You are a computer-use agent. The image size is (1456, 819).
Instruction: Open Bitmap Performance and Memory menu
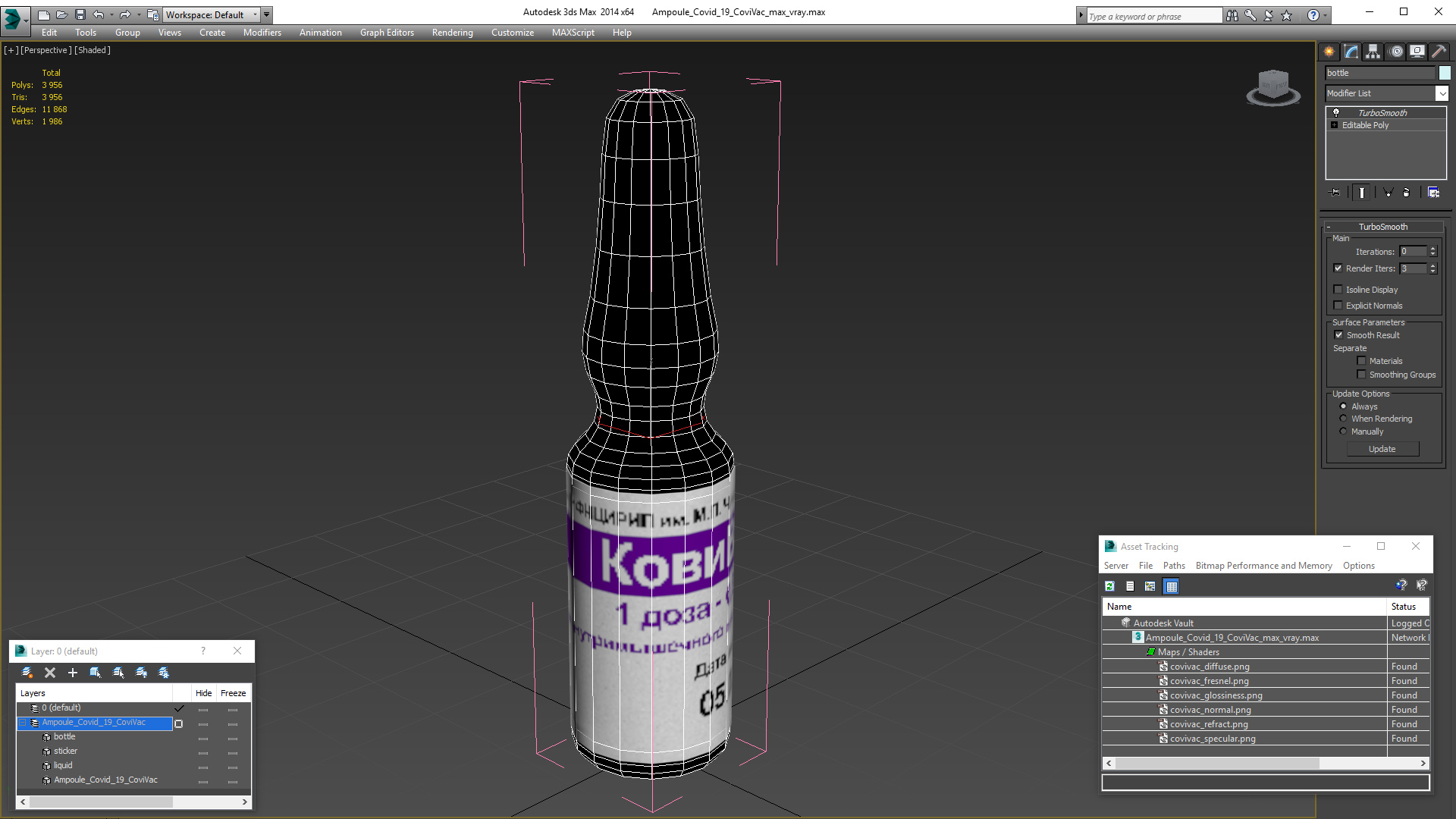(x=1263, y=566)
